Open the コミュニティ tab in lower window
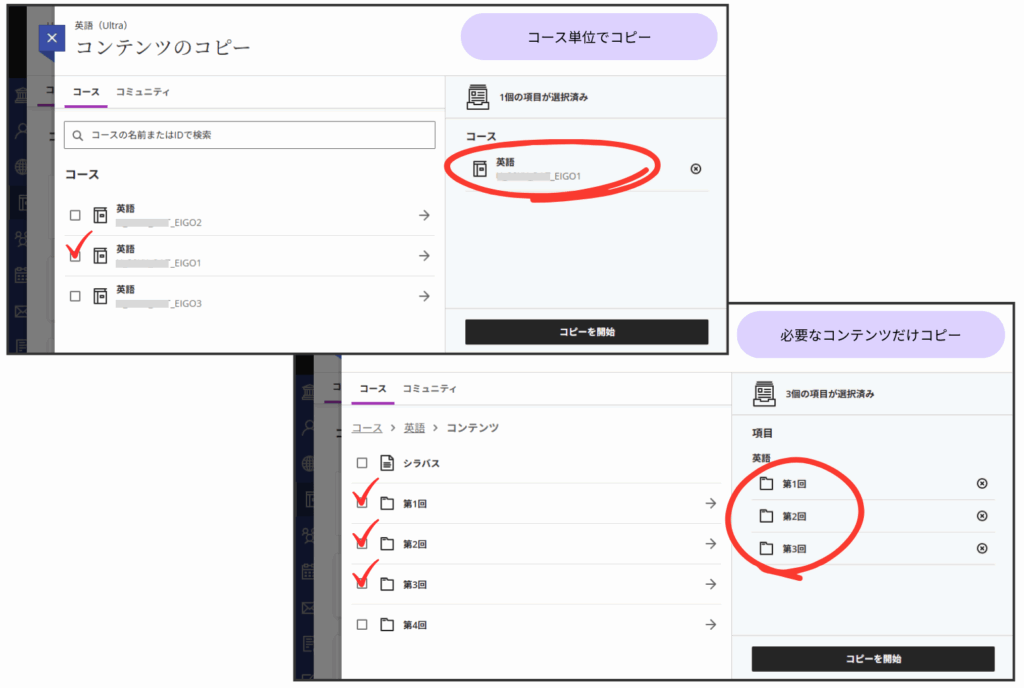The image size is (1024, 688). [x=429, y=388]
